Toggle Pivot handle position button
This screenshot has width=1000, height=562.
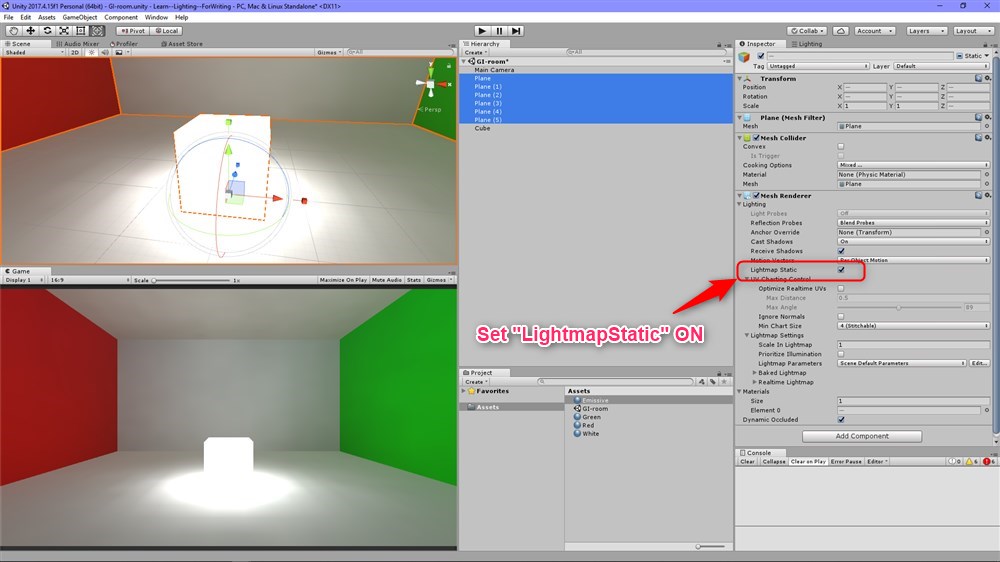133,31
